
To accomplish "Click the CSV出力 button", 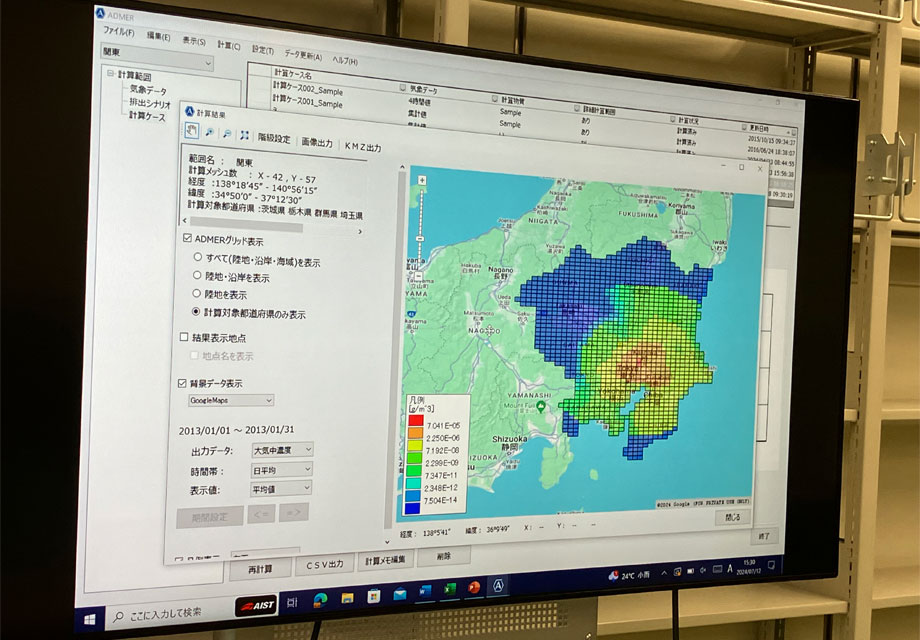I will (x=324, y=563).
